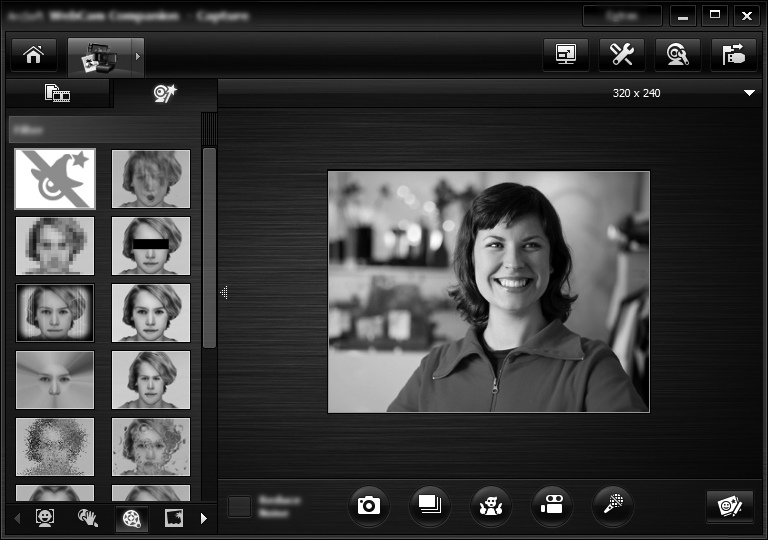768x540 pixels.
Task: Open the monitor display mode icon
Action: tap(566, 55)
